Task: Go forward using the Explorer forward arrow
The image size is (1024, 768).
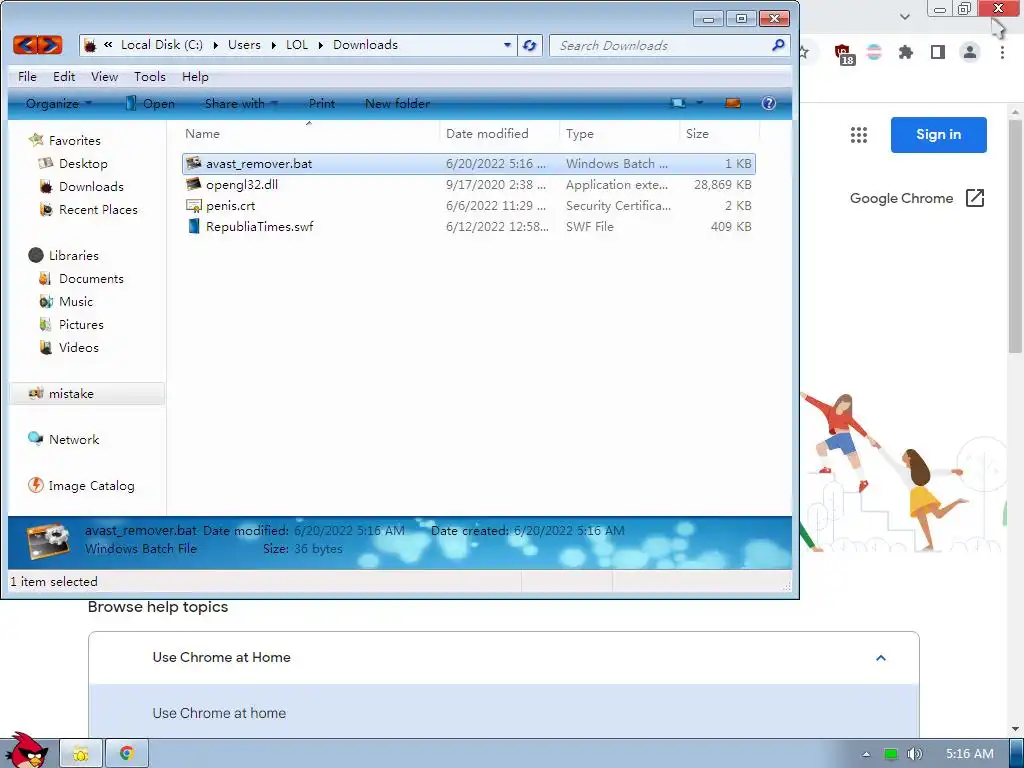Action: [50, 45]
